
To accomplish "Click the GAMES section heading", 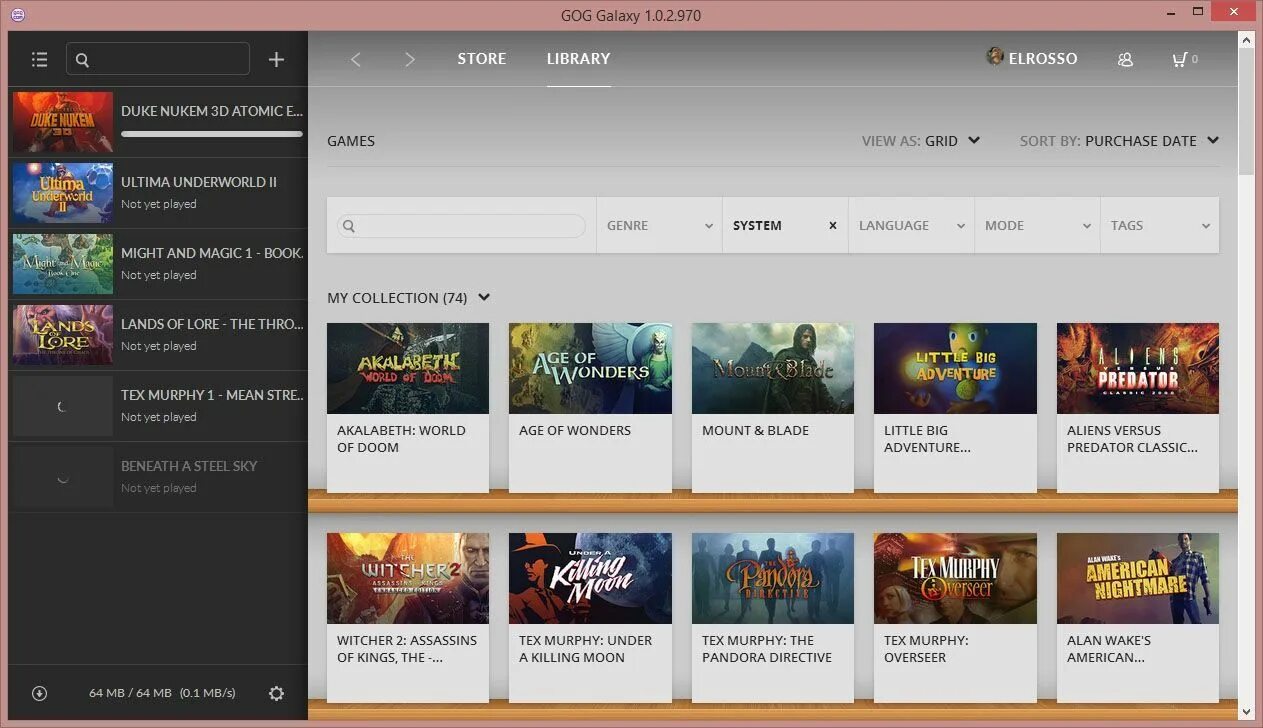I will (351, 141).
